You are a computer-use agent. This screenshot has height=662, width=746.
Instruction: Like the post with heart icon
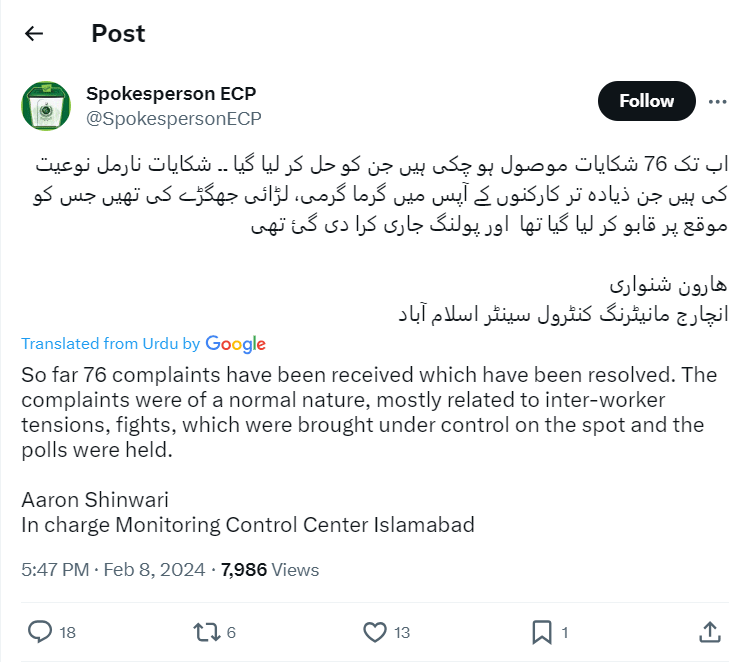pos(374,632)
